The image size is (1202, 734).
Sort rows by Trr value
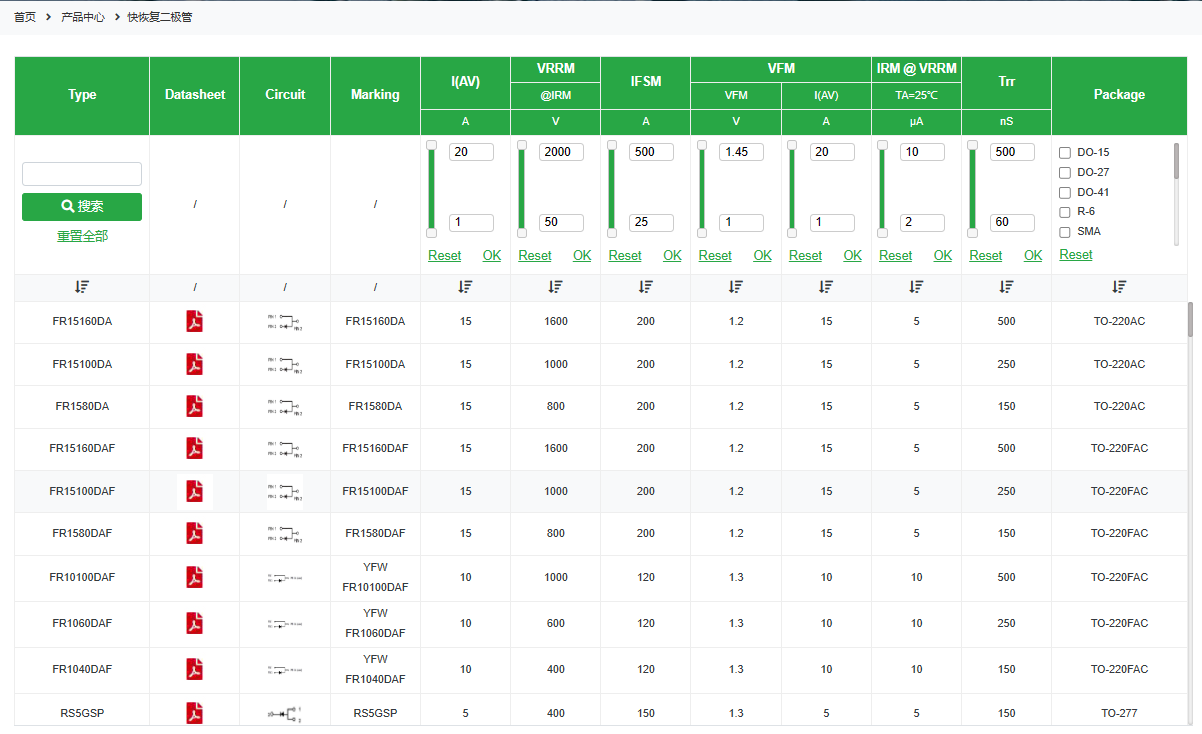tap(1006, 287)
